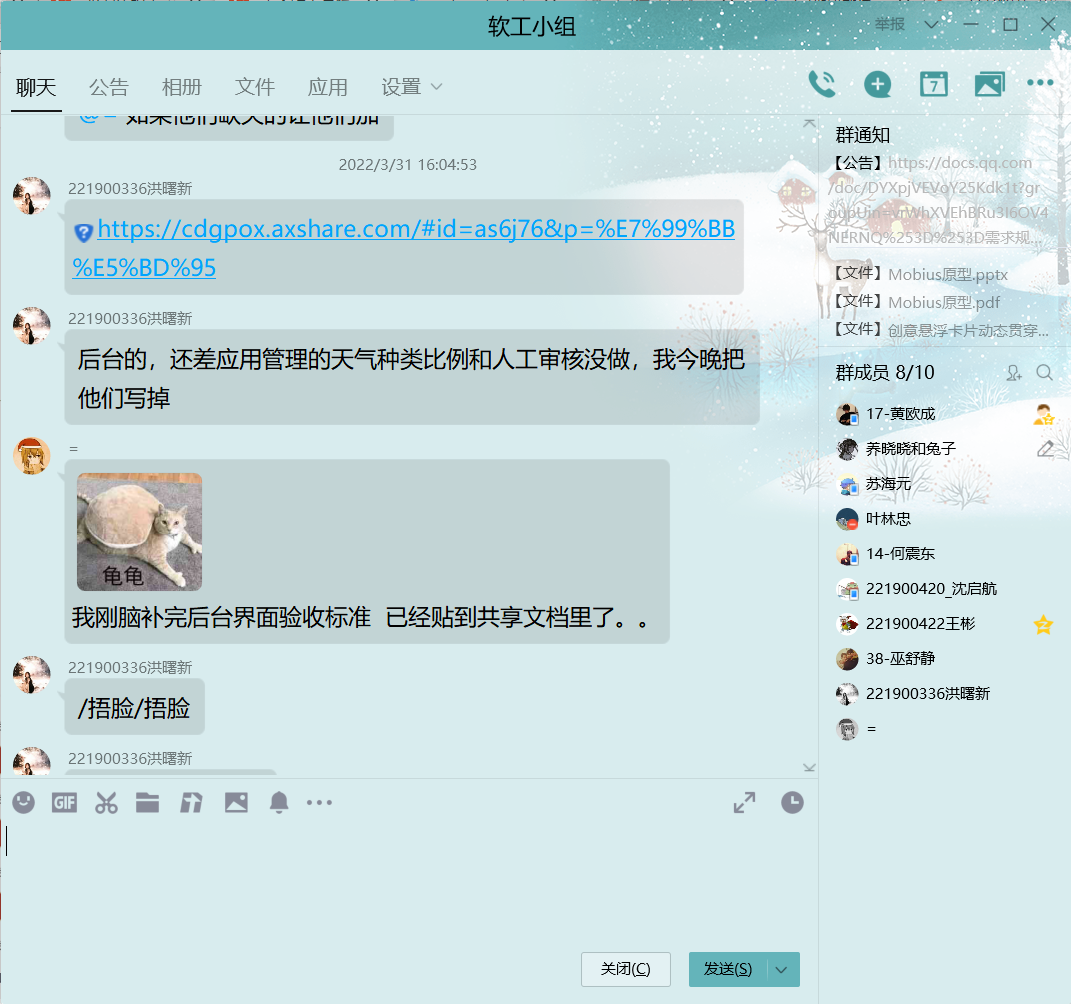This screenshot has height=1004, width=1071.
Task: Click the 群通知 heading
Action: [x=863, y=135]
